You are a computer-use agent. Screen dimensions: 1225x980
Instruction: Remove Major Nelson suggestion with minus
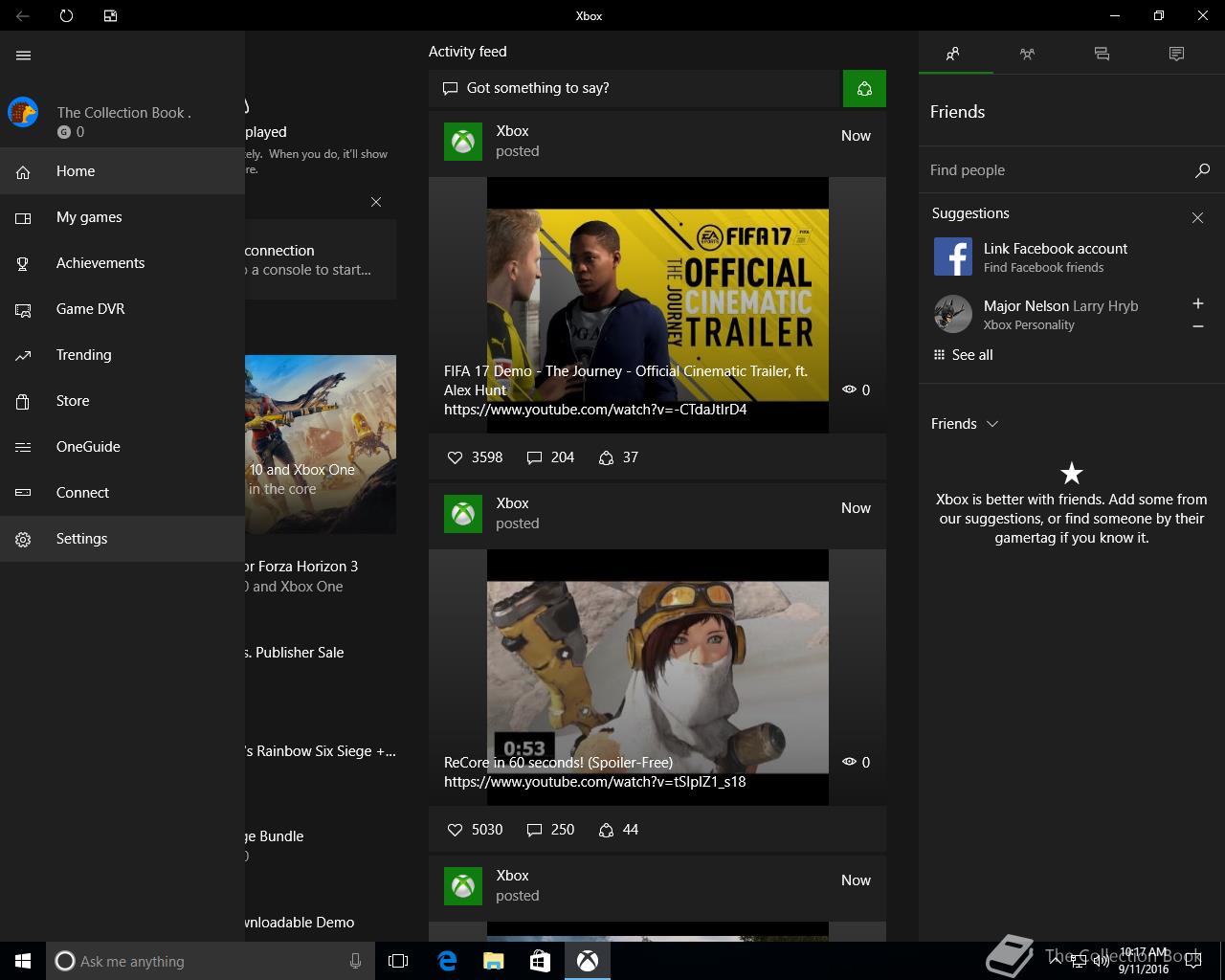[1197, 326]
